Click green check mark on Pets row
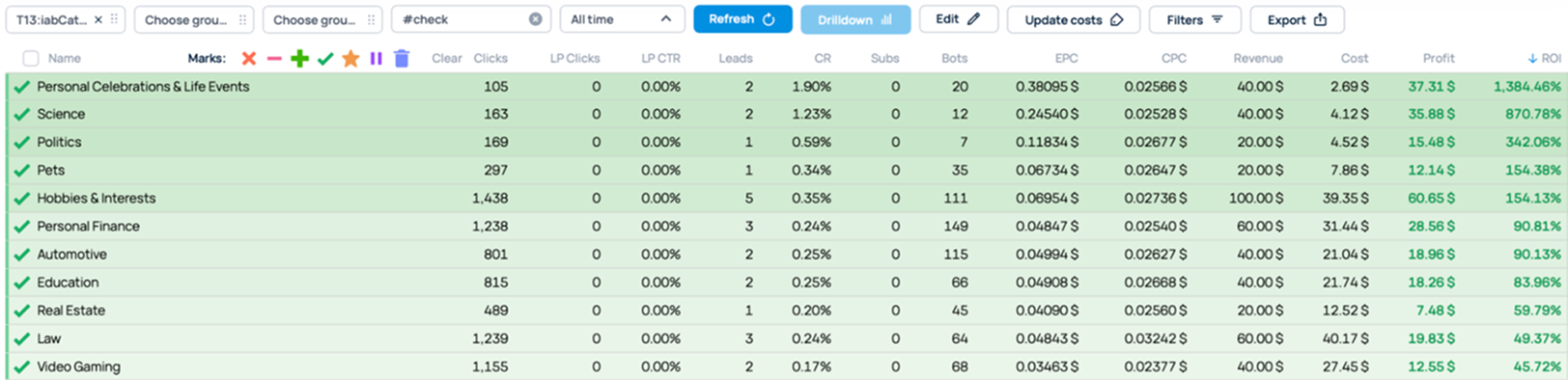Image resolution: width=1568 pixels, height=380 pixels. pyautogui.click(x=22, y=170)
